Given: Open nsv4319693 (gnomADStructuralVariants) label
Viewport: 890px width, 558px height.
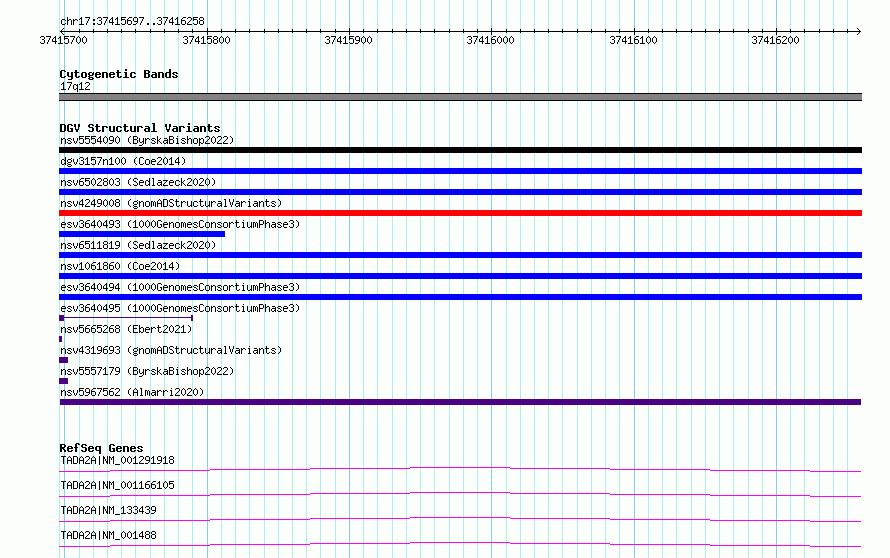Looking at the screenshot, I should [x=171, y=350].
